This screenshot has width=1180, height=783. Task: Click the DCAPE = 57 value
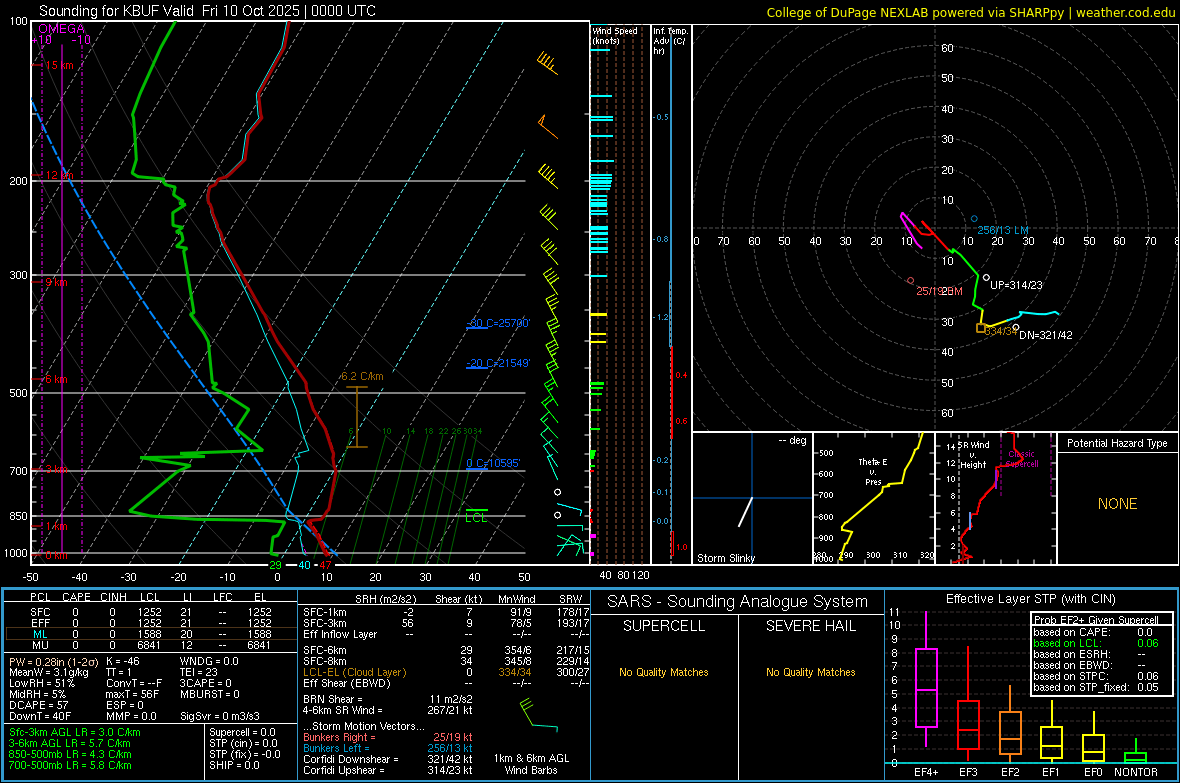[x=38, y=705]
